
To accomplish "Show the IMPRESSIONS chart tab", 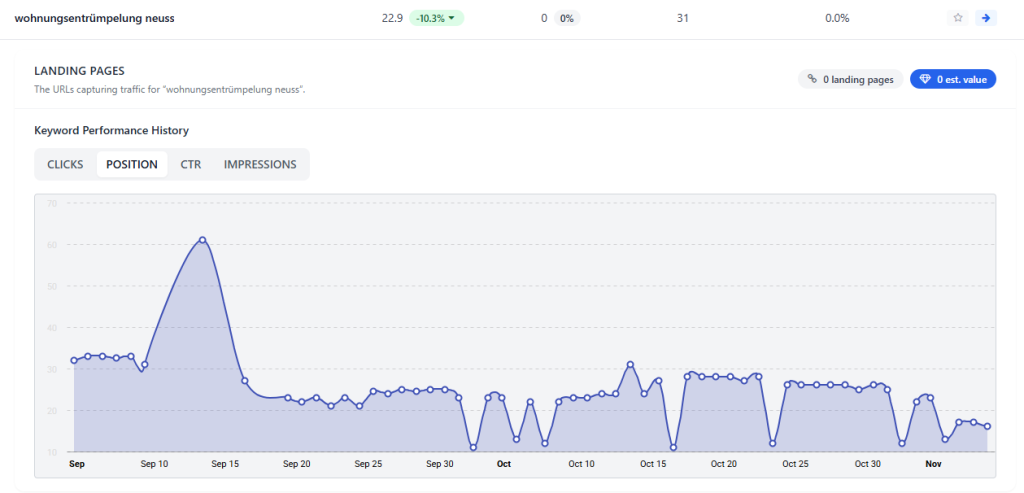I will [x=260, y=164].
